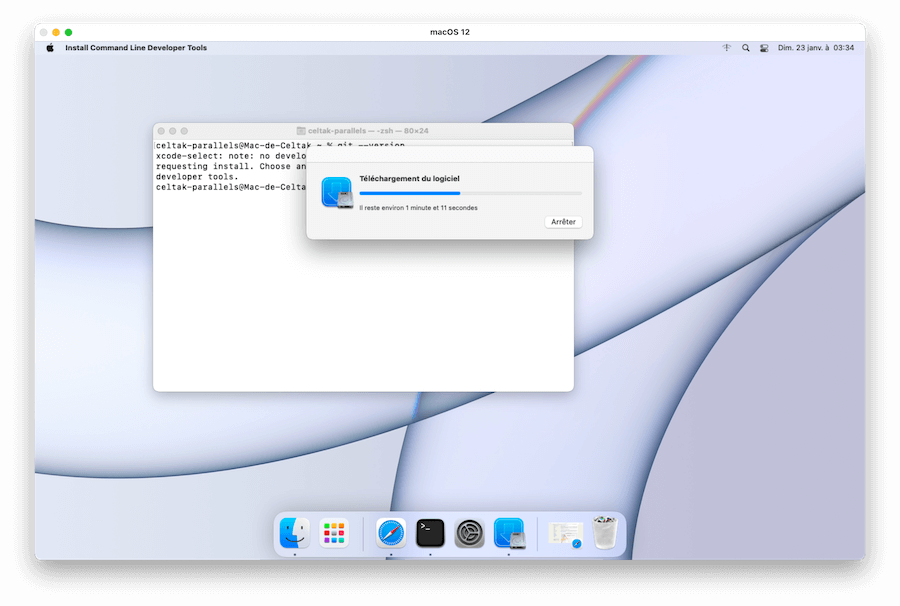Launch Terminal from the Dock
The width and height of the screenshot is (900, 606).
[x=429, y=533]
